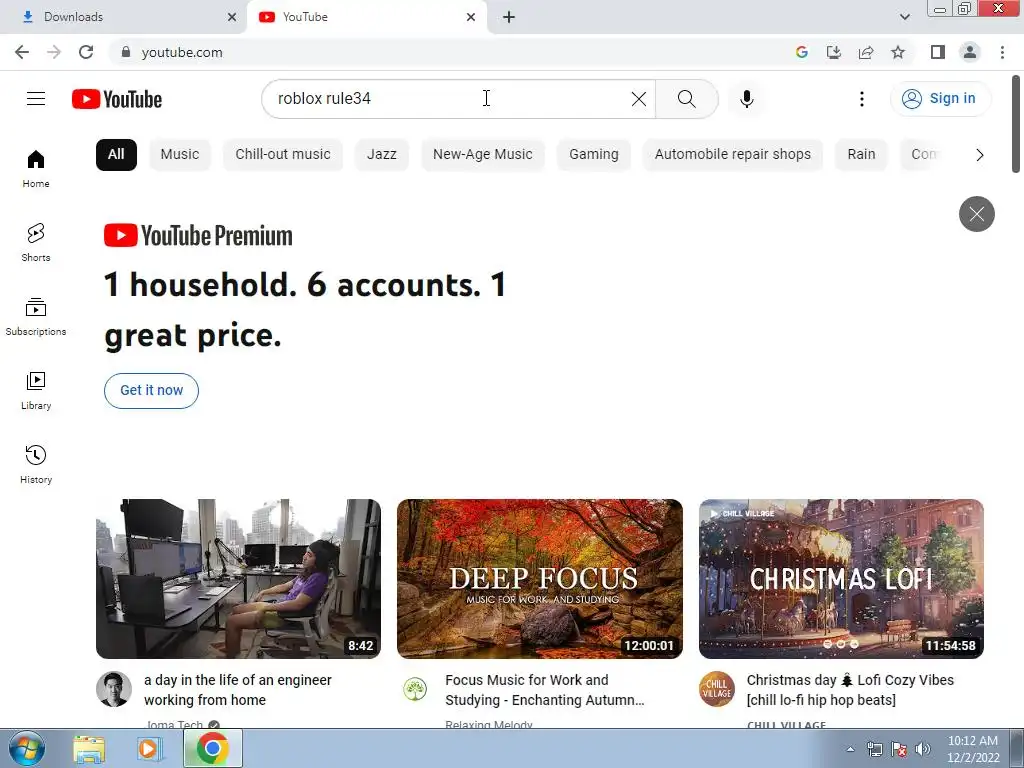Go back with the browser back arrow
Screen dimensions: 1024x768
22,52
